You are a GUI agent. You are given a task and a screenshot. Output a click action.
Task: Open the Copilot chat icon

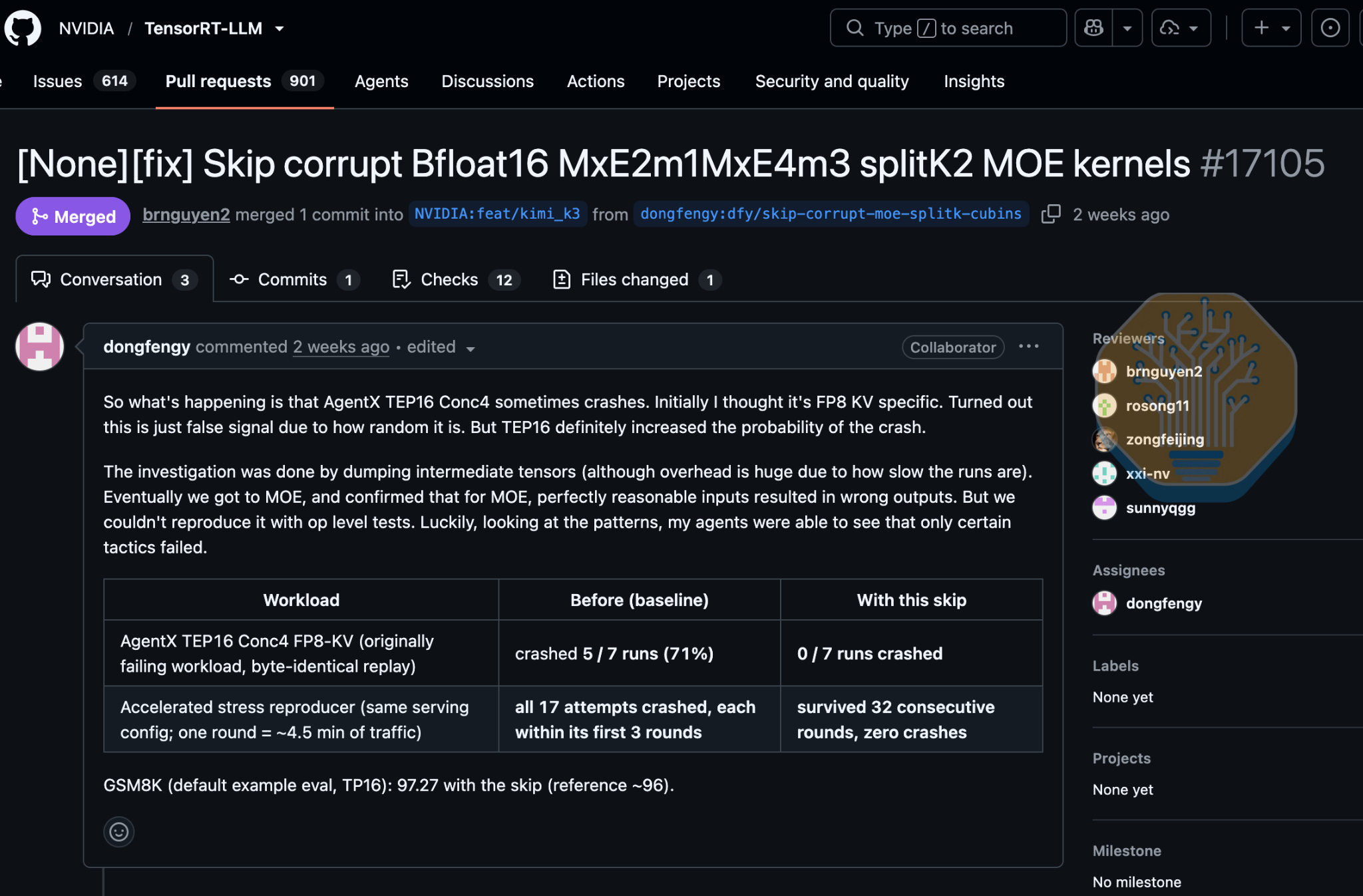tap(1093, 28)
